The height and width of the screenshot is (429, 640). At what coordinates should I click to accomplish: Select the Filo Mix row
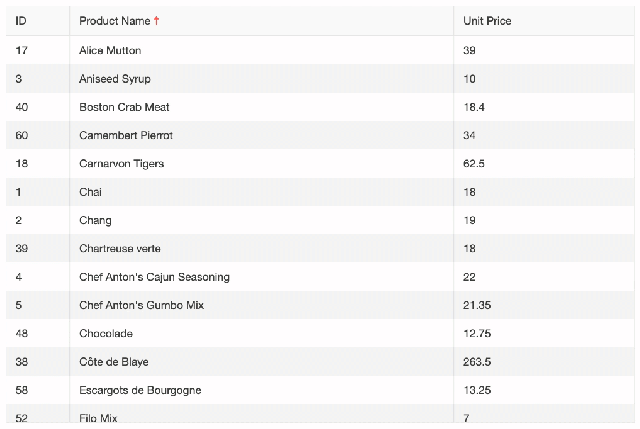click(x=320, y=413)
